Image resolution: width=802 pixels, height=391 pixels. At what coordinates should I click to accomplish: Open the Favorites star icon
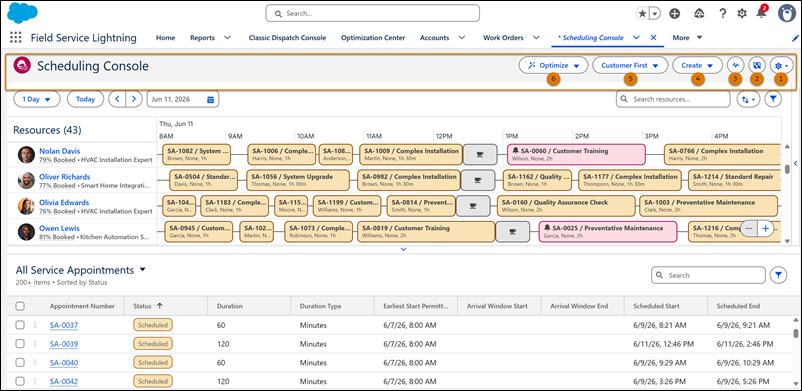(642, 14)
